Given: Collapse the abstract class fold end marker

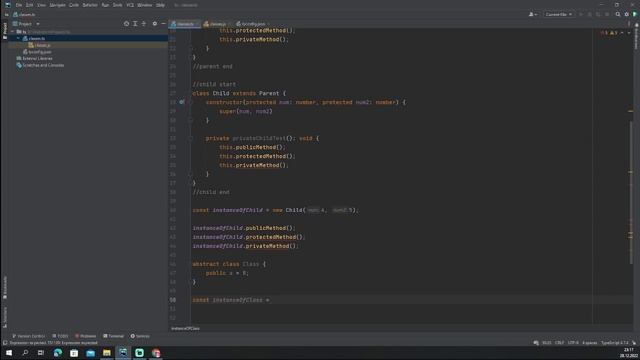Looking at the screenshot, I should pos(190,282).
